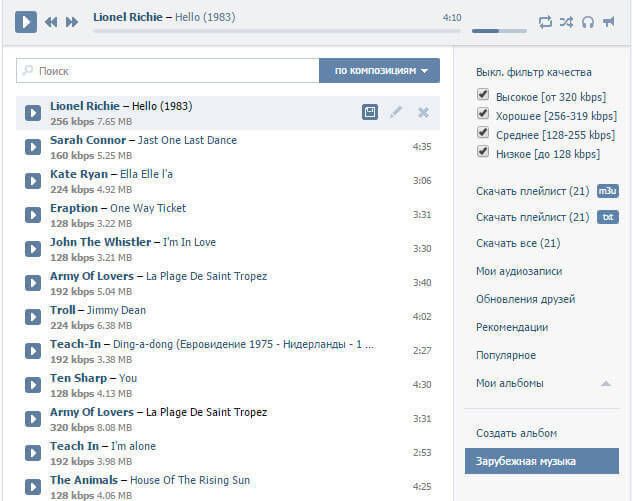Click the megaphone broadcast icon

(608, 22)
